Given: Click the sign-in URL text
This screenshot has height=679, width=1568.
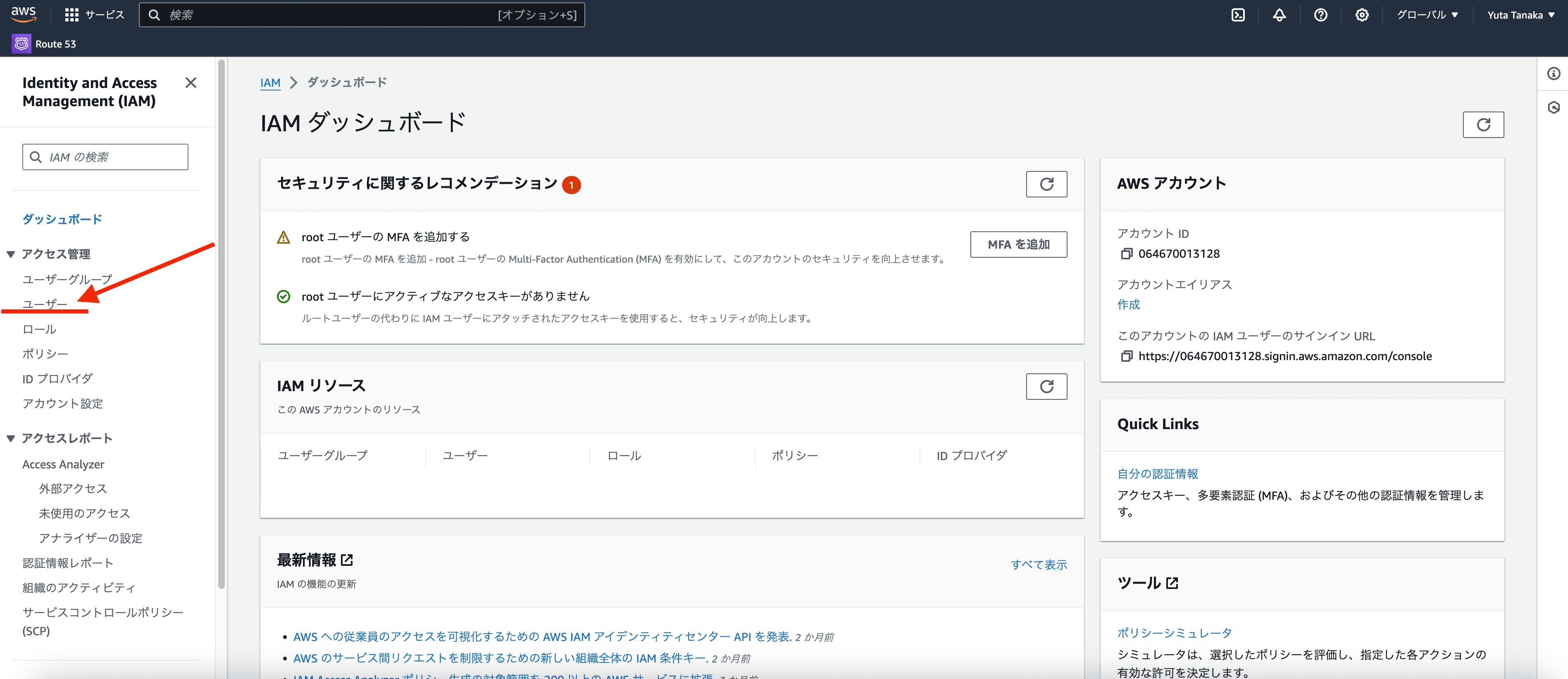Looking at the screenshot, I should (1285, 356).
